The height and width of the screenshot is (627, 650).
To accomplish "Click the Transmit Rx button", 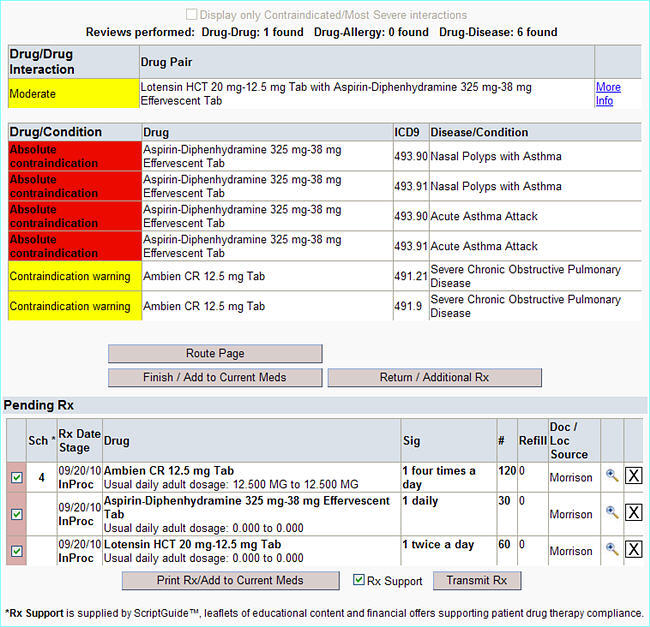I will tap(477, 581).
